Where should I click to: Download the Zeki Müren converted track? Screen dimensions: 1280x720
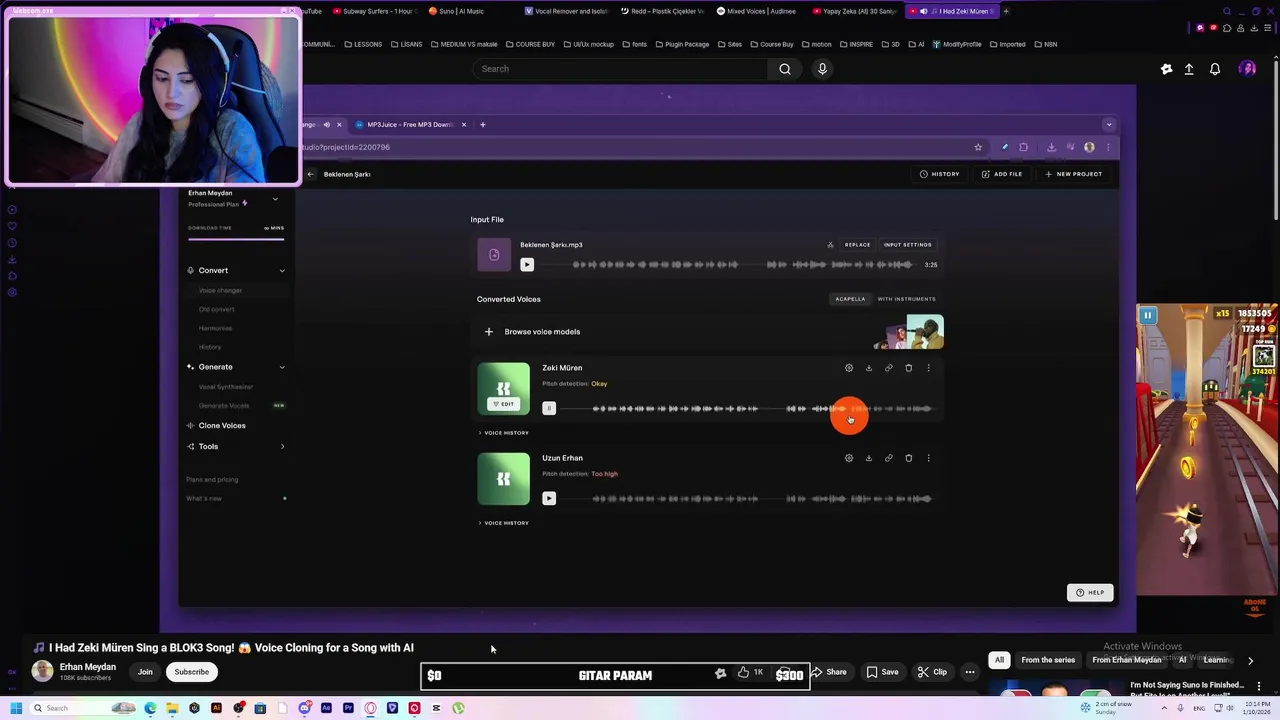[x=869, y=368]
